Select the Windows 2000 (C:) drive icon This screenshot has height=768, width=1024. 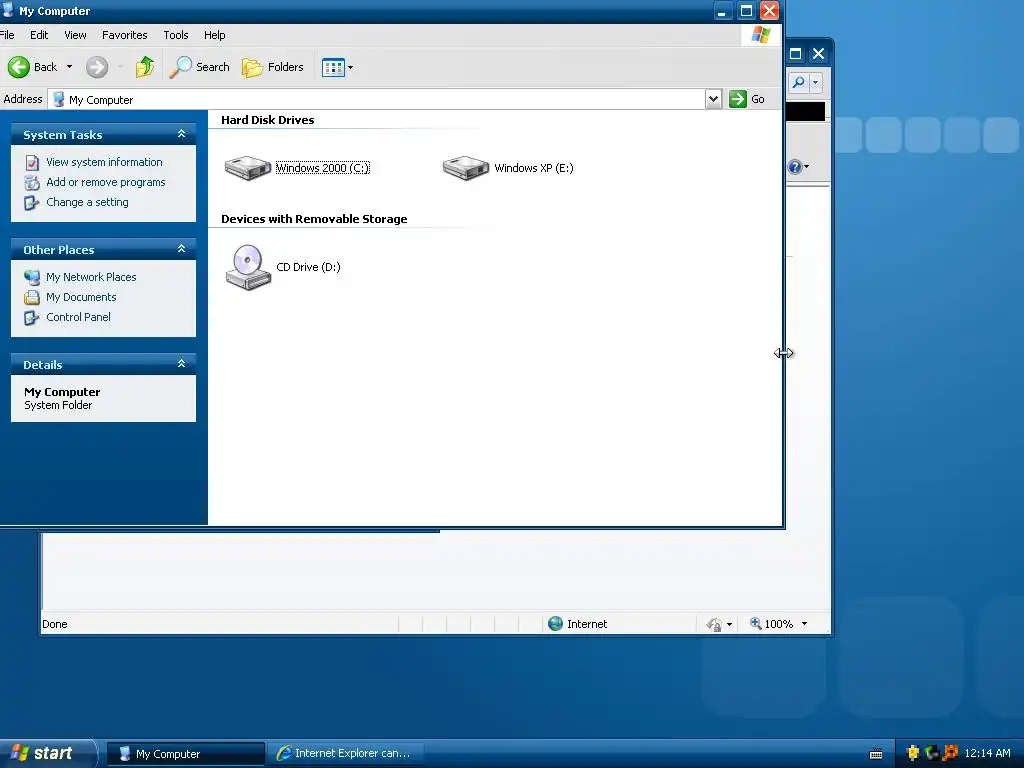click(248, 168)
